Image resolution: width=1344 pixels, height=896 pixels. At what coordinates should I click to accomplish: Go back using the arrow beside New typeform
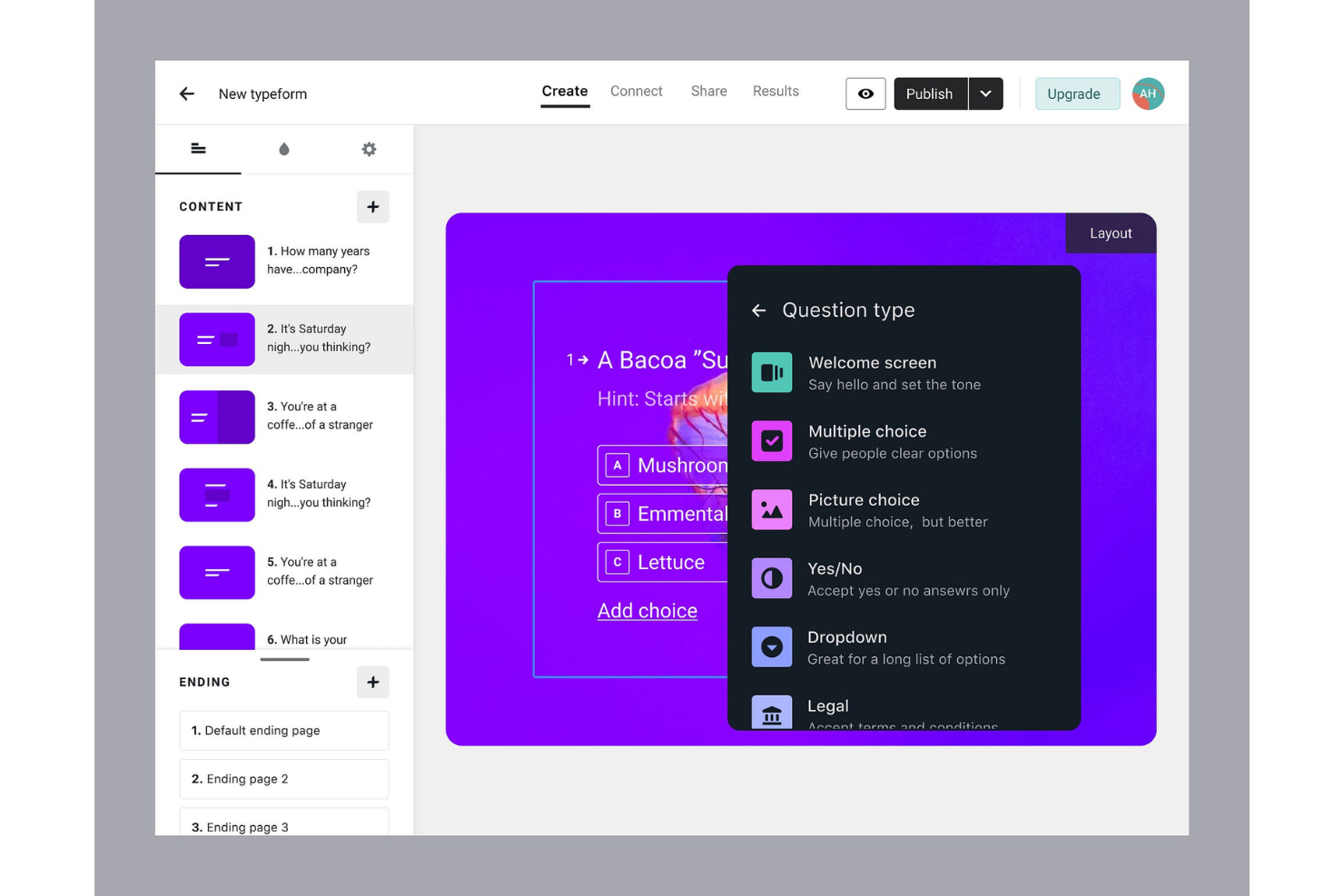tap(187, 94)
